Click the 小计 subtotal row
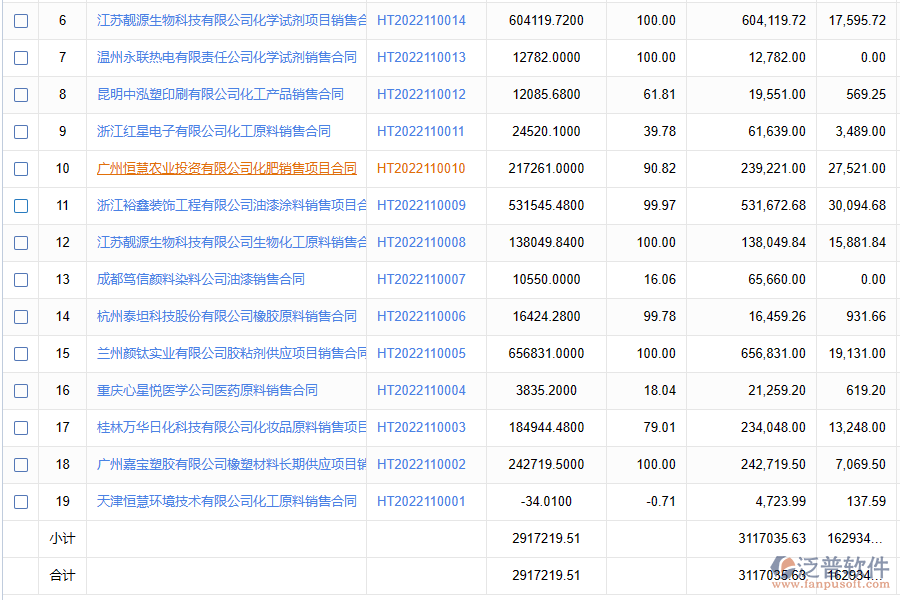 pos(62,538)
